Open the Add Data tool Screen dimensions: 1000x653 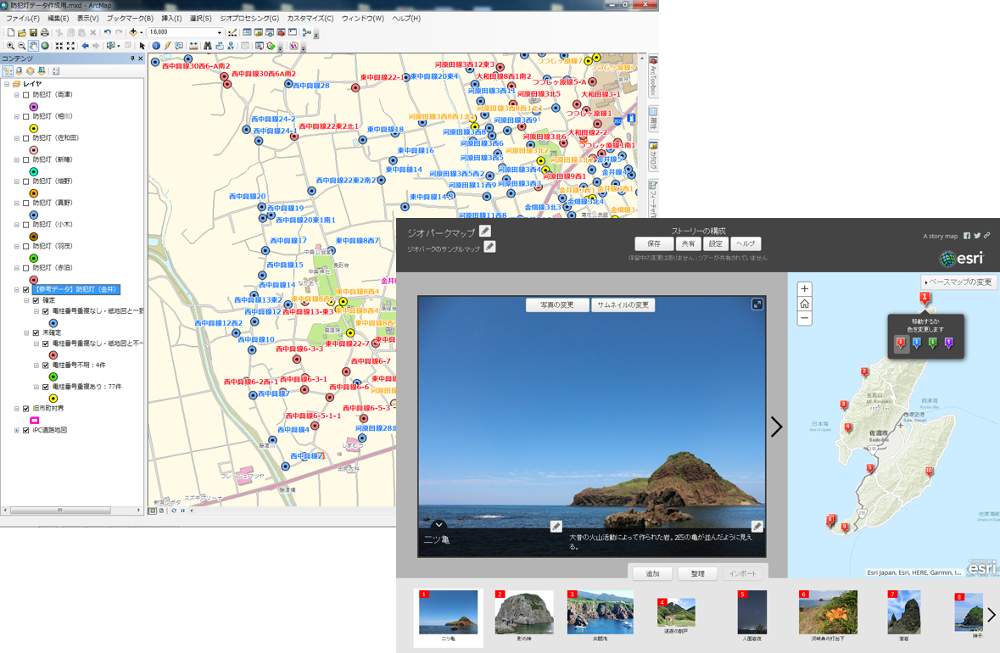(133, 32)
